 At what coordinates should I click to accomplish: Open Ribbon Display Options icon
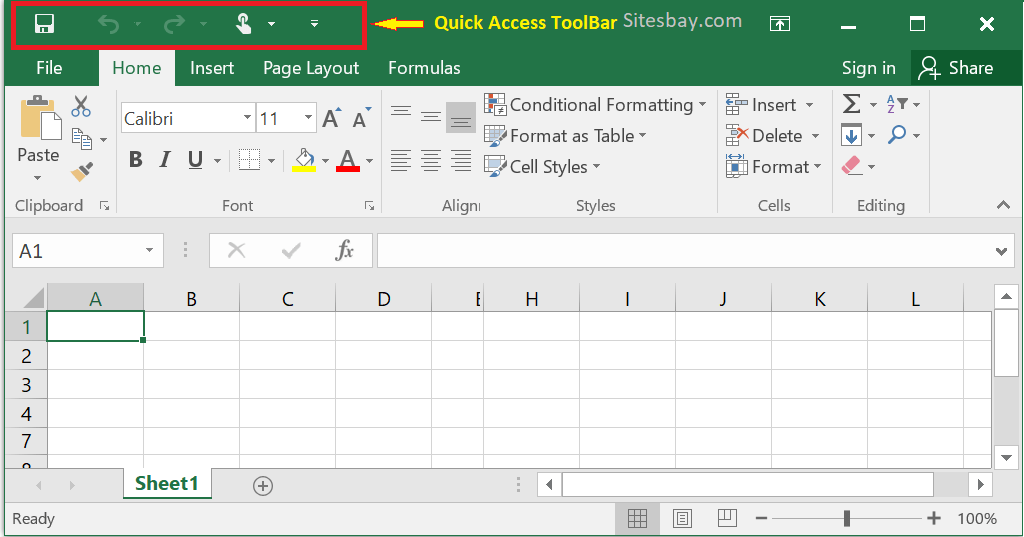780,24
